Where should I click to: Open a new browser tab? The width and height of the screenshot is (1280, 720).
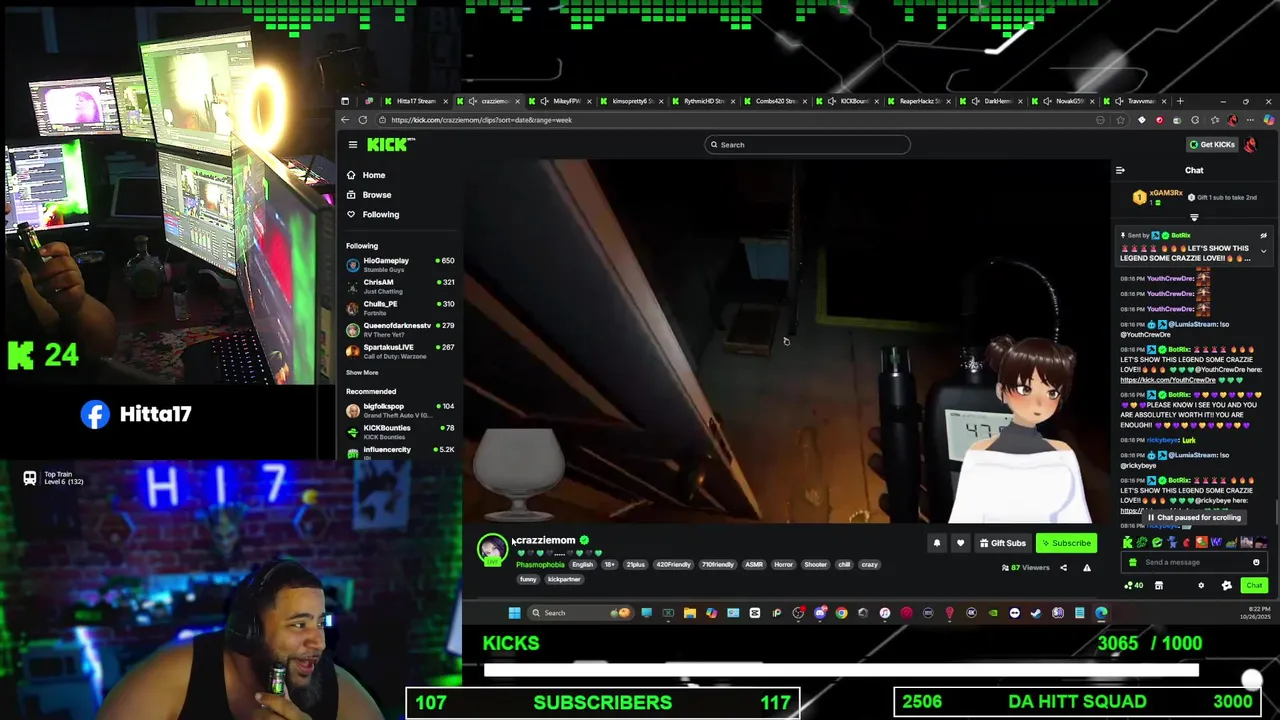tap(1180, 101)
